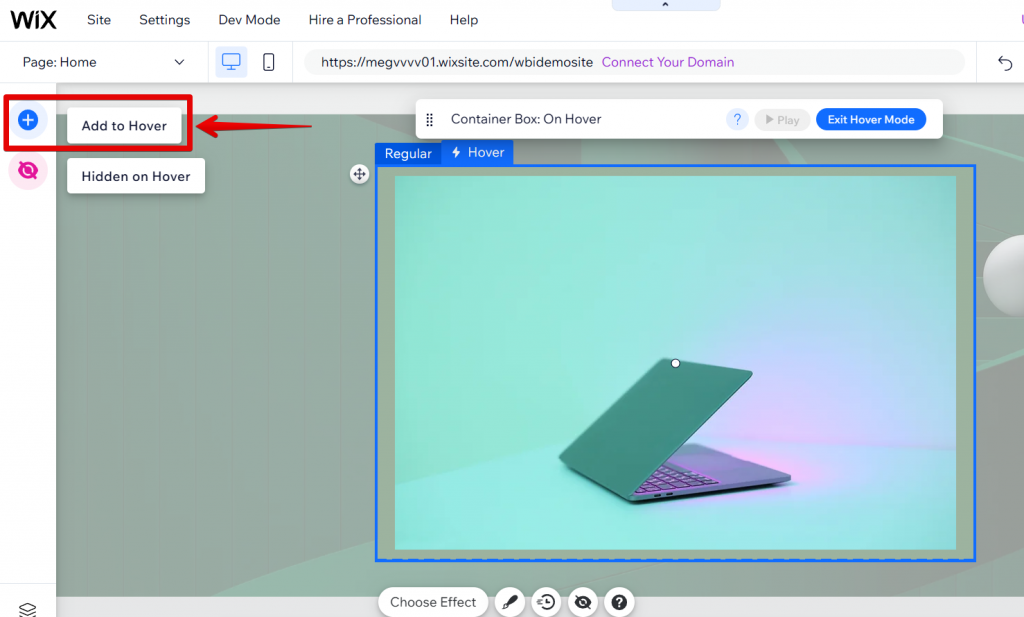Click the drag handle dots on Container Box toolbar
The image size is (1024, 617).
429,119
